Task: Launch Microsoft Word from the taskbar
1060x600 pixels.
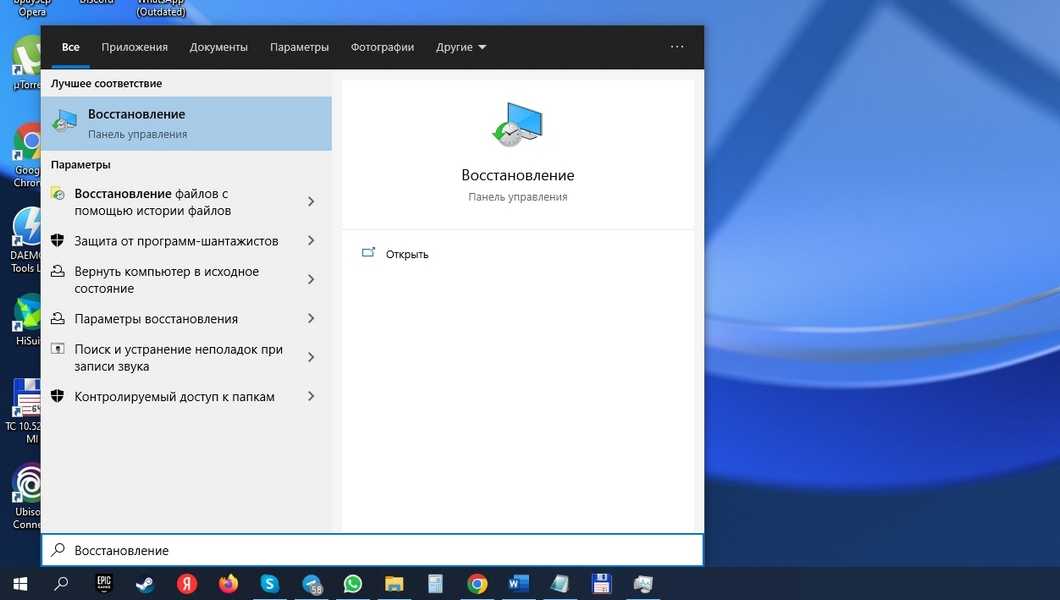Action: coord(518,584)
